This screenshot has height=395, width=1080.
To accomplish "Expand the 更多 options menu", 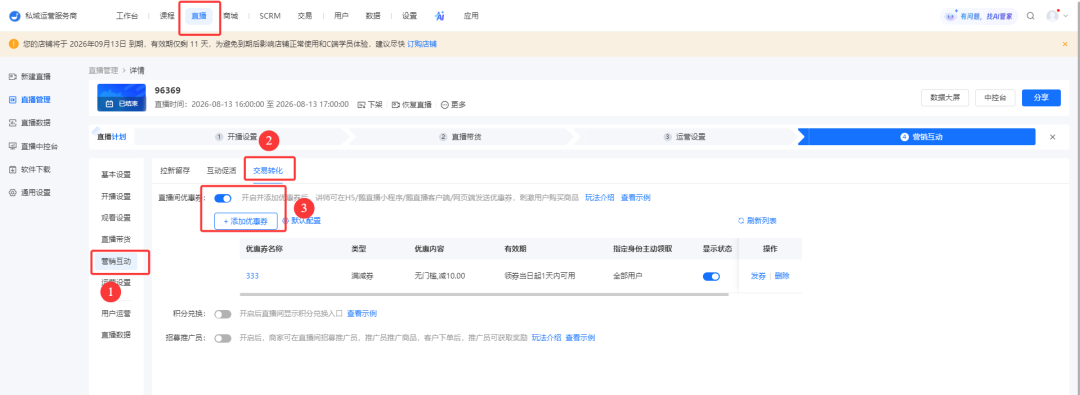I will (453, 105).
